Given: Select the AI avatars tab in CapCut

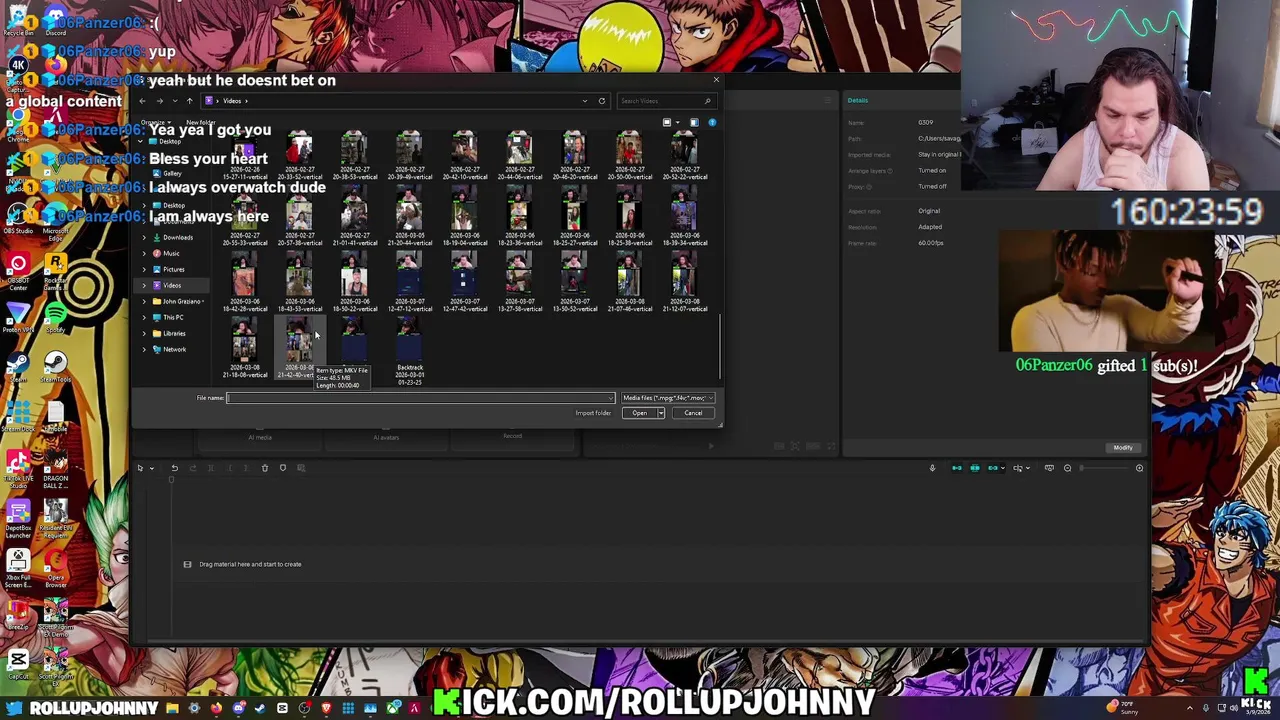Looking at the screenshot, I should tap(386, 437).
